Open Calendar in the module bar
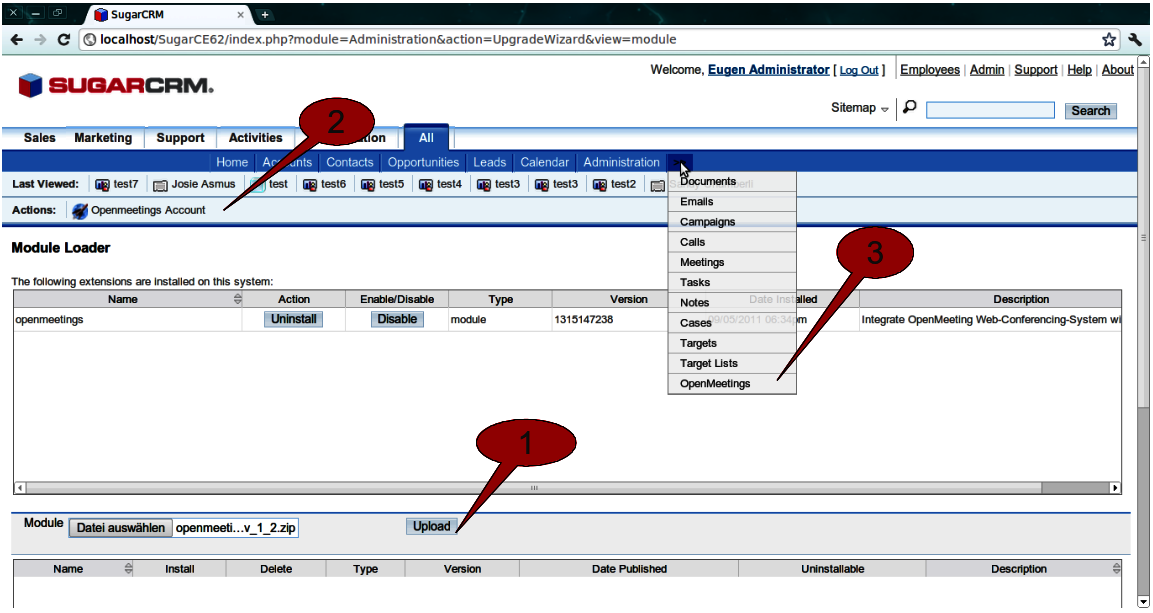This screenshot has width=1153, height=613. (544, 162)
